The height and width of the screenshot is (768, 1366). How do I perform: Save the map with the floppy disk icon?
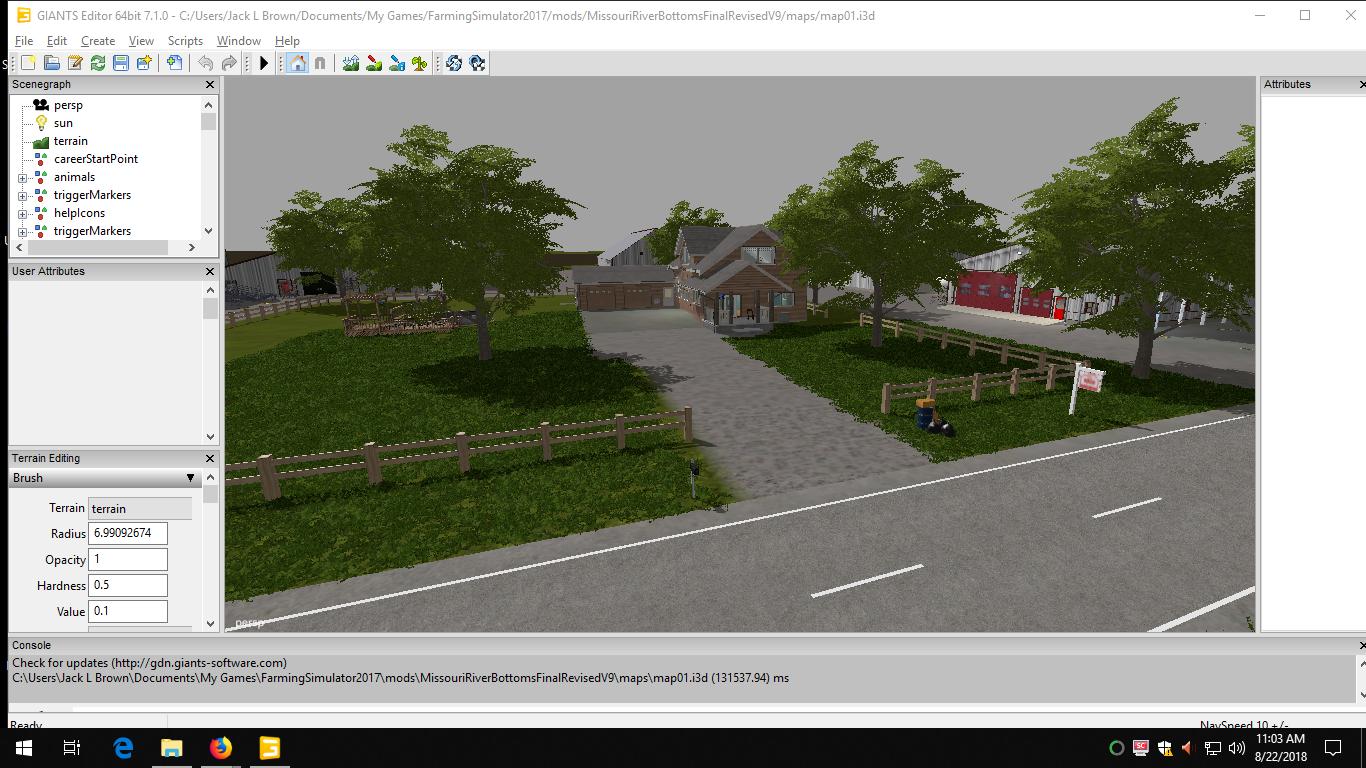pyautogui.click(x=121, y=63)
